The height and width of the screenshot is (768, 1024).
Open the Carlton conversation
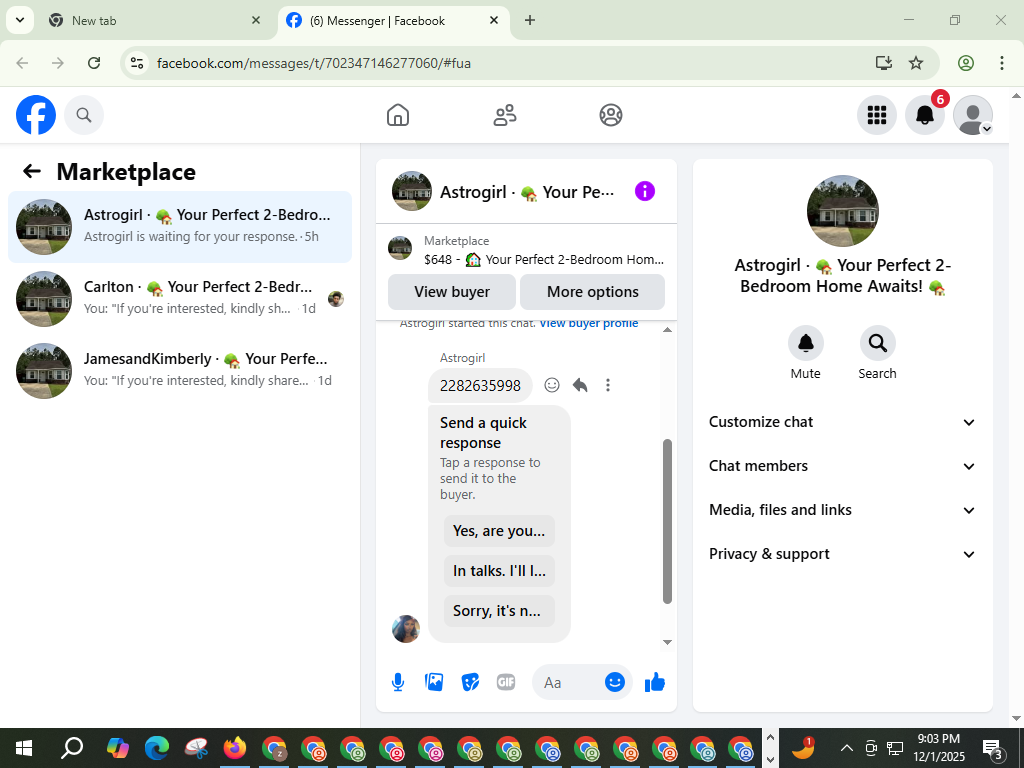(180, 298)
